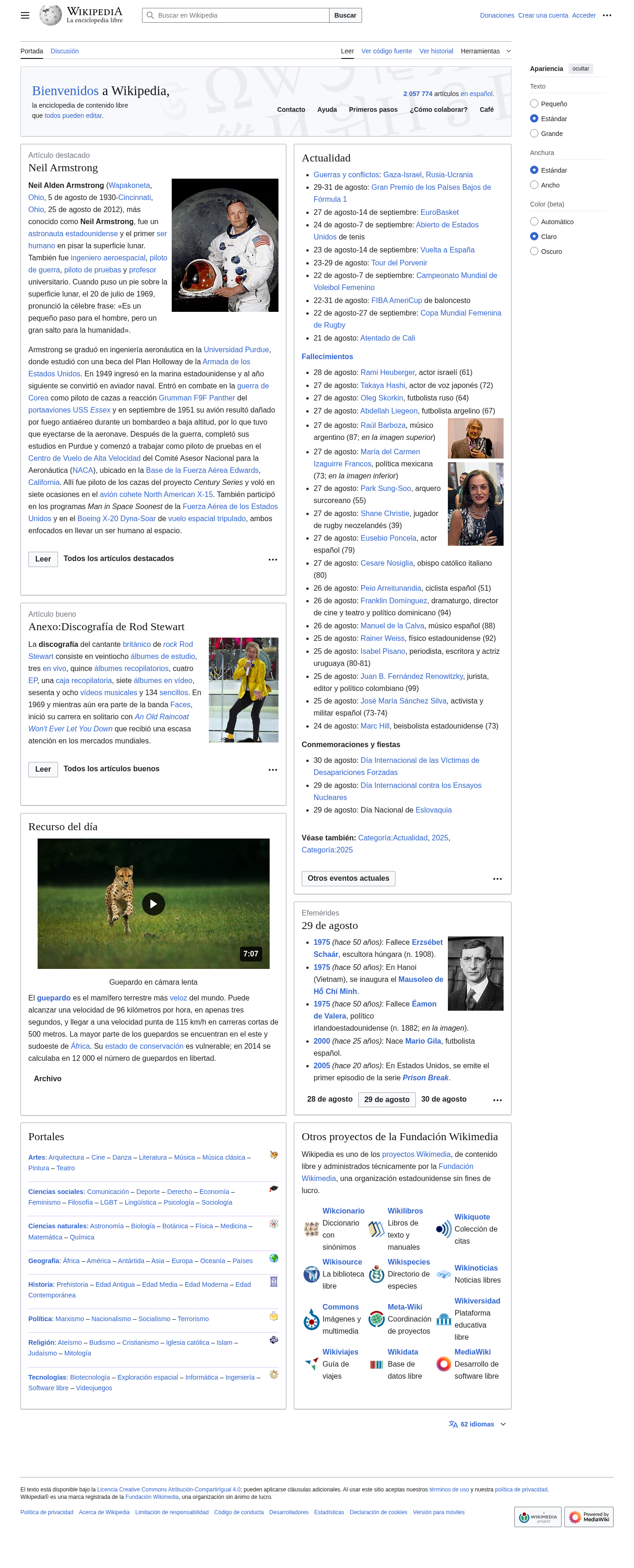Click the Commons project icon
The image size is (634, 1568).
pos(311,1319)
